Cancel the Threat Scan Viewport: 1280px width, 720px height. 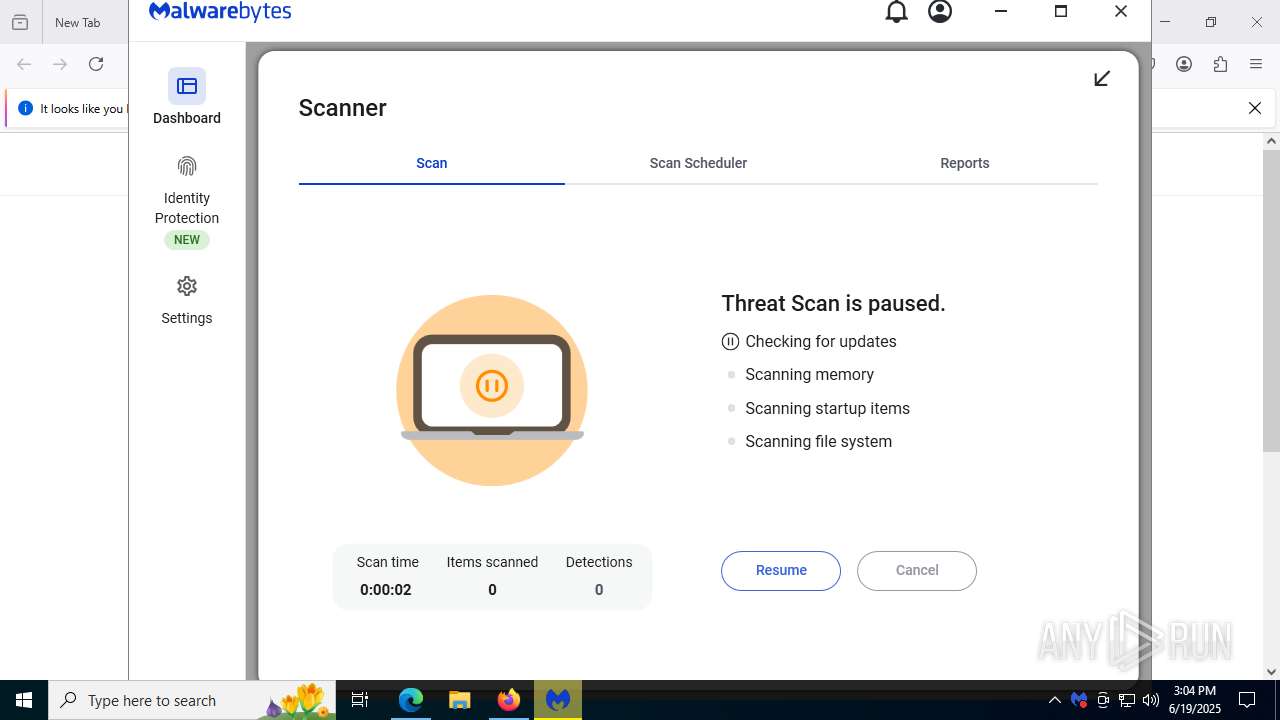click(917, 570)
